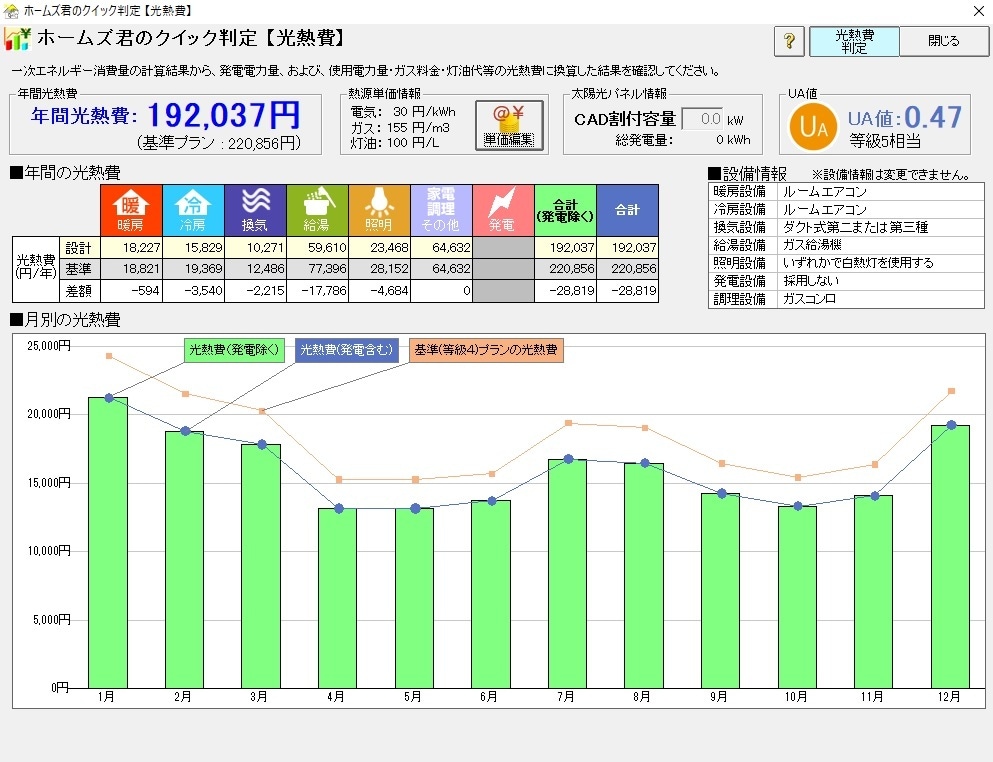
Task: Click the 差額 照明 cell -4,684
Action: point(379,291)
